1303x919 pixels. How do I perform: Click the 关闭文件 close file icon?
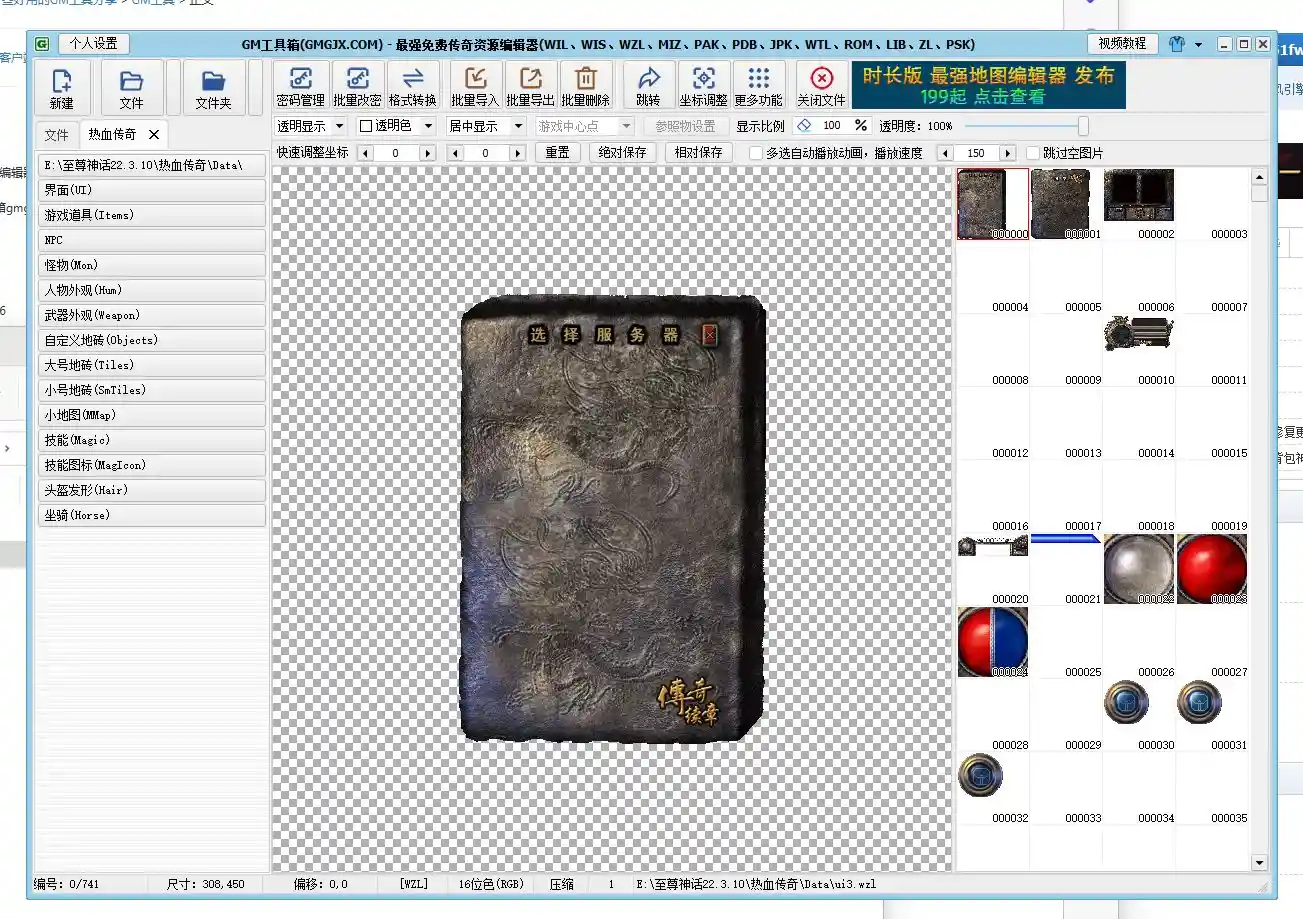pyautogui.click(x=821, y=86)
